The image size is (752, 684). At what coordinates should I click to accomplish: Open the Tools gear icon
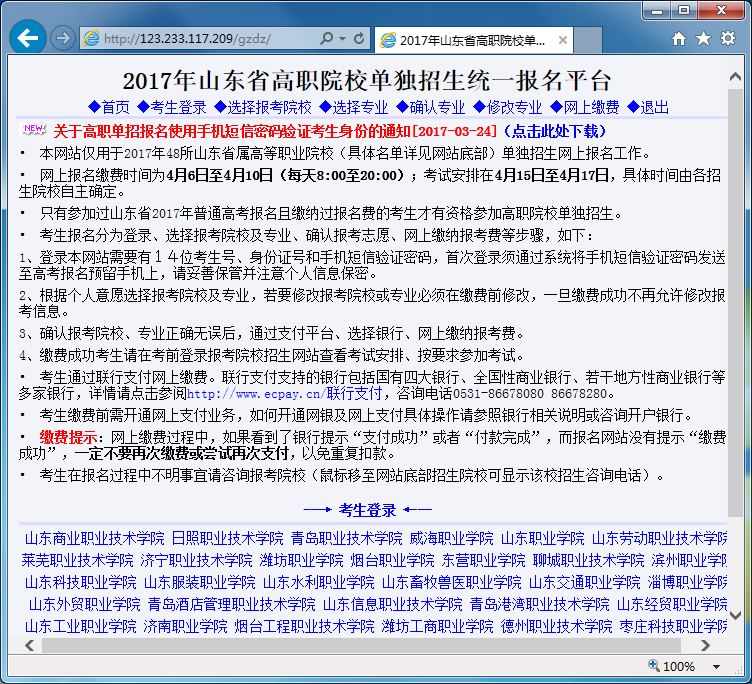(727, 39)
